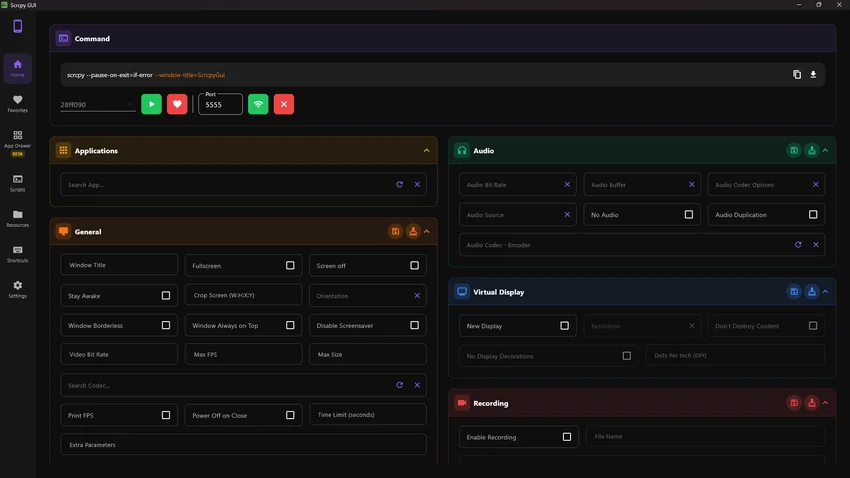Refresh the codec list
850x478 pixels.
(400, 385)
